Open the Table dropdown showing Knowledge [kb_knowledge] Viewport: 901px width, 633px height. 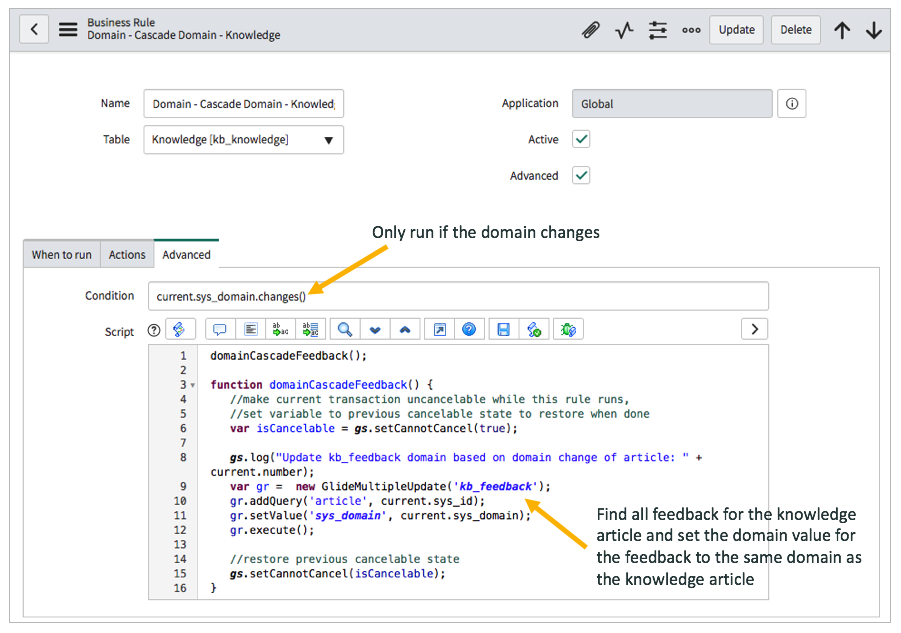(328, 140)
